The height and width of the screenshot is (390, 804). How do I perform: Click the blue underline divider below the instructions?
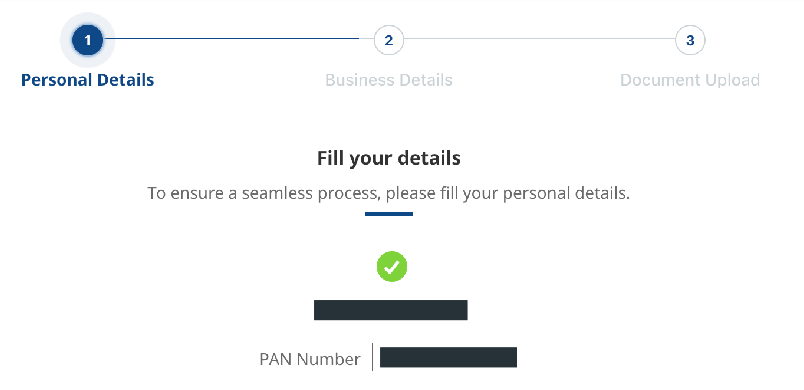click(389, 214)
